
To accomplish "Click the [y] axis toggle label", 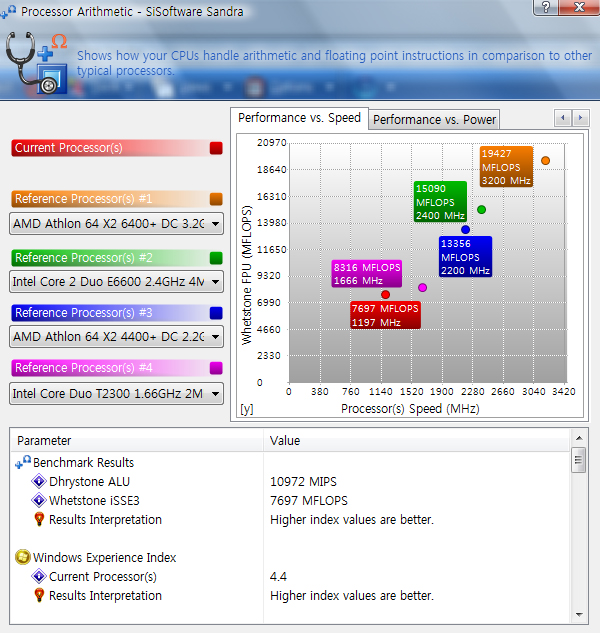I will (247, 409).
